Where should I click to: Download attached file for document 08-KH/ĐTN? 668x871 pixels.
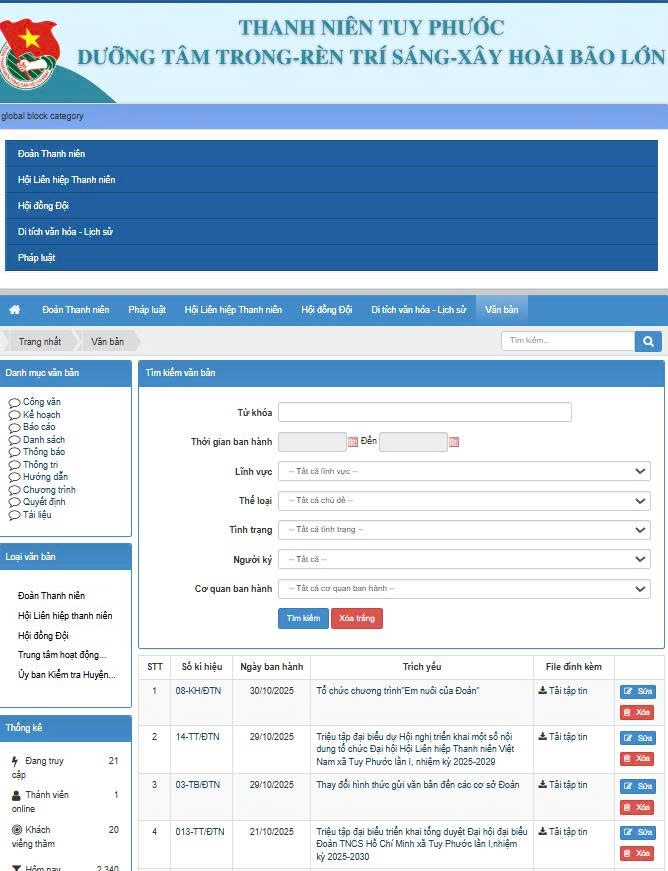pos(563,690)
